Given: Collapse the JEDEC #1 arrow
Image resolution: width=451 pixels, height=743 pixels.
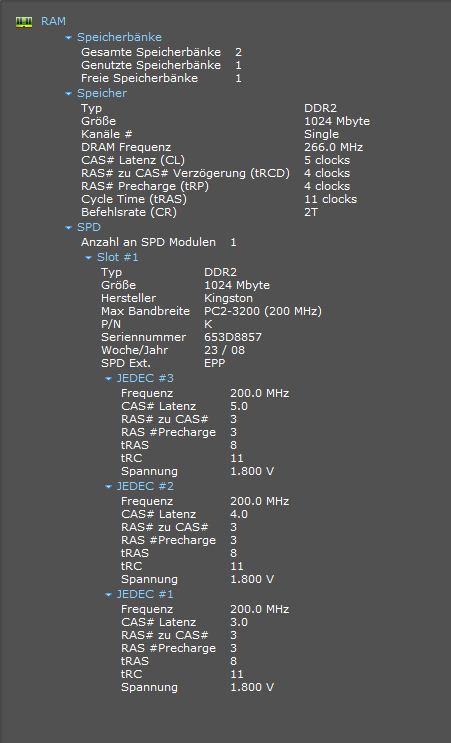Looking at the screenshot, I should [108, 595].
